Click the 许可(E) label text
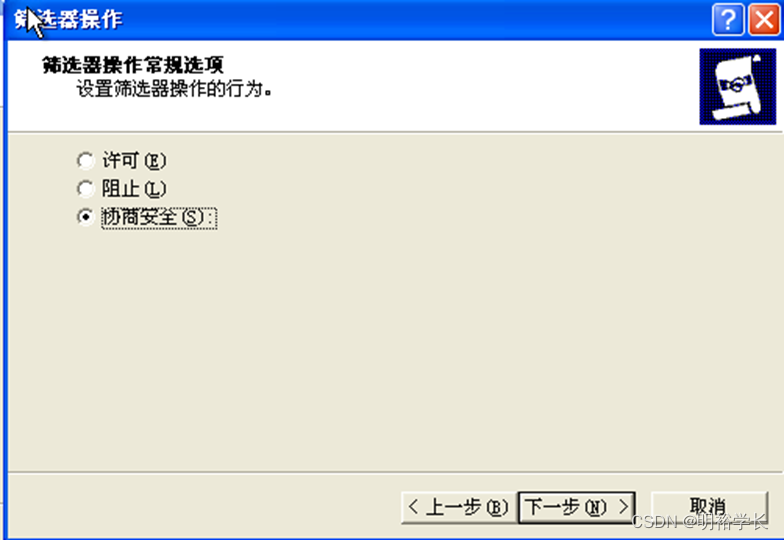Screen dimensions: 784x540 (x=134, y=160)
